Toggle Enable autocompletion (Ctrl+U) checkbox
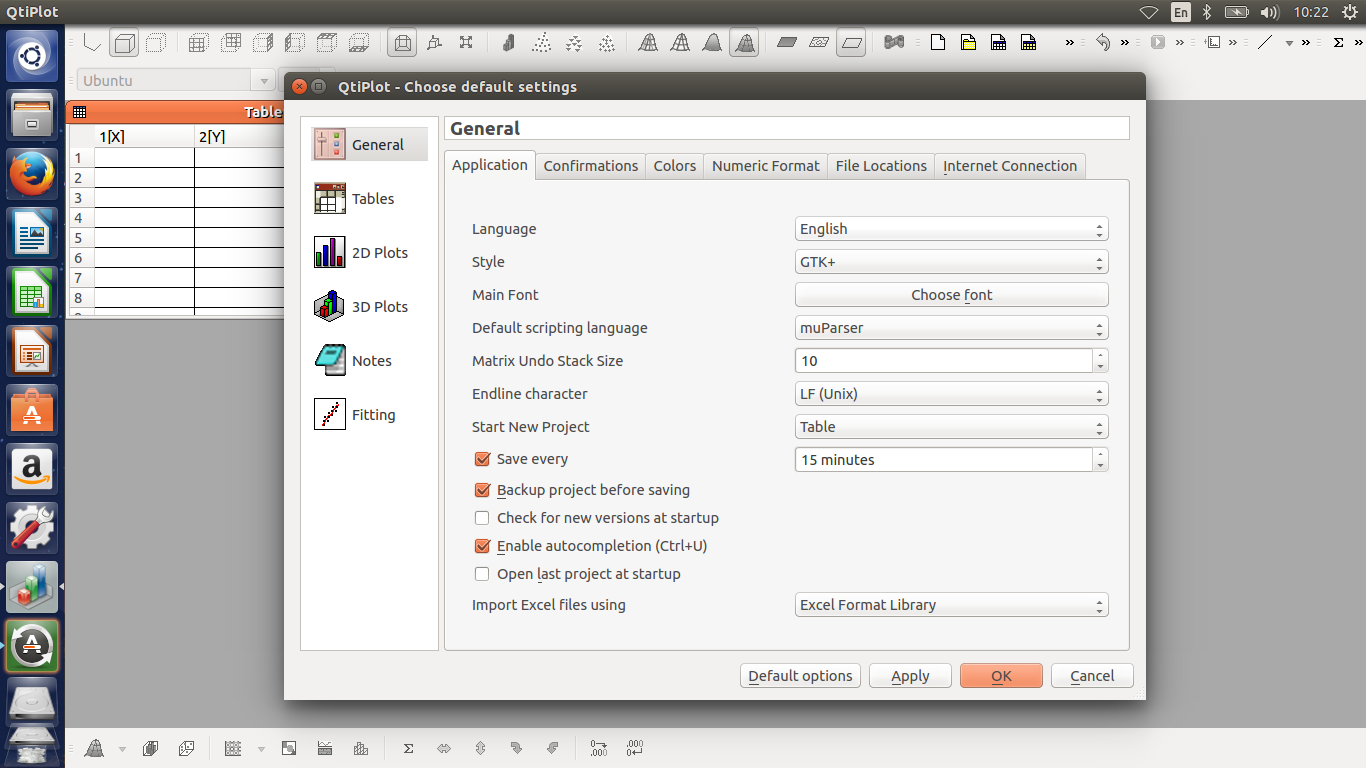 point(482,546)
